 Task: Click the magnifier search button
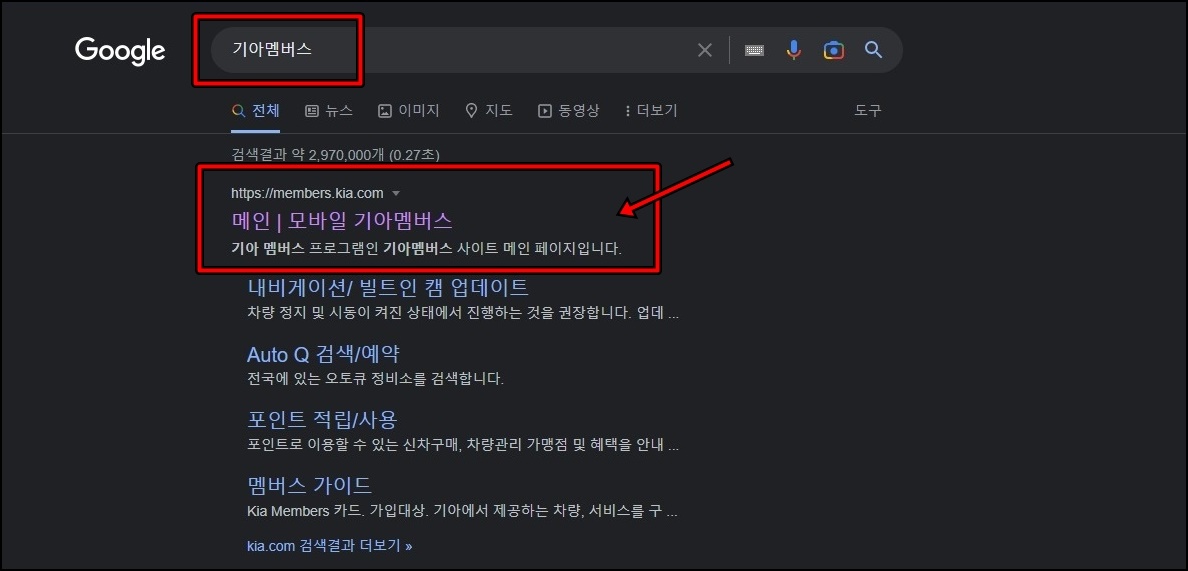tap(874, 50)
